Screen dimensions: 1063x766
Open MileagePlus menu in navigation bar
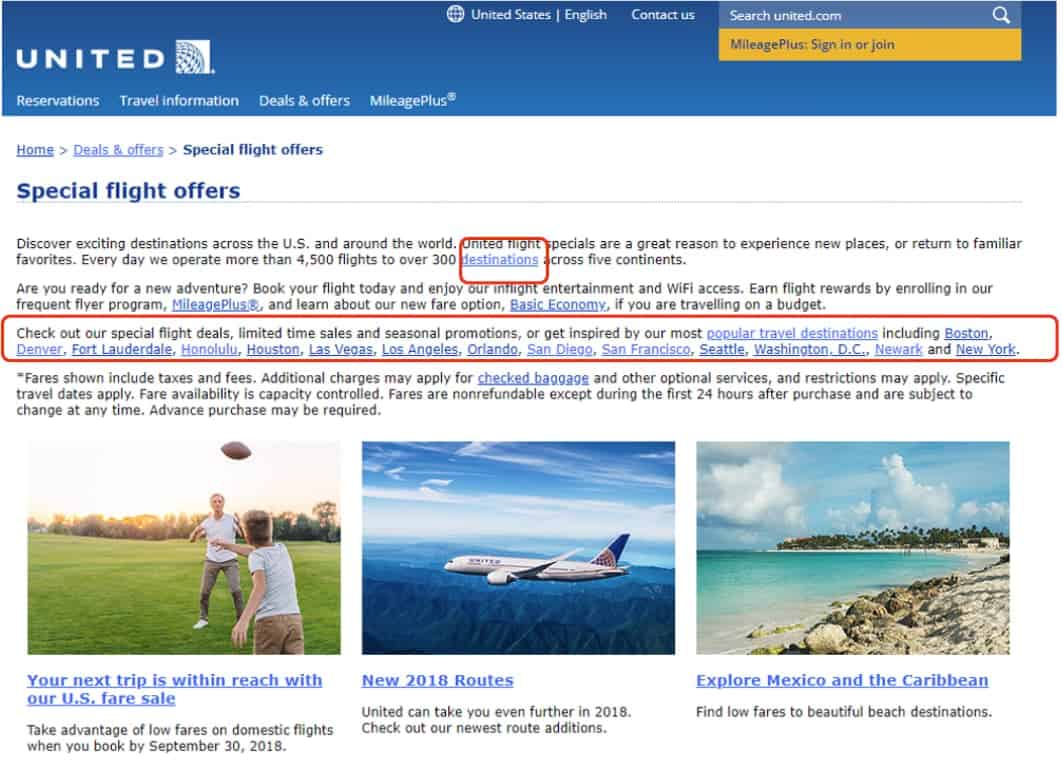[x=412, y=100]
